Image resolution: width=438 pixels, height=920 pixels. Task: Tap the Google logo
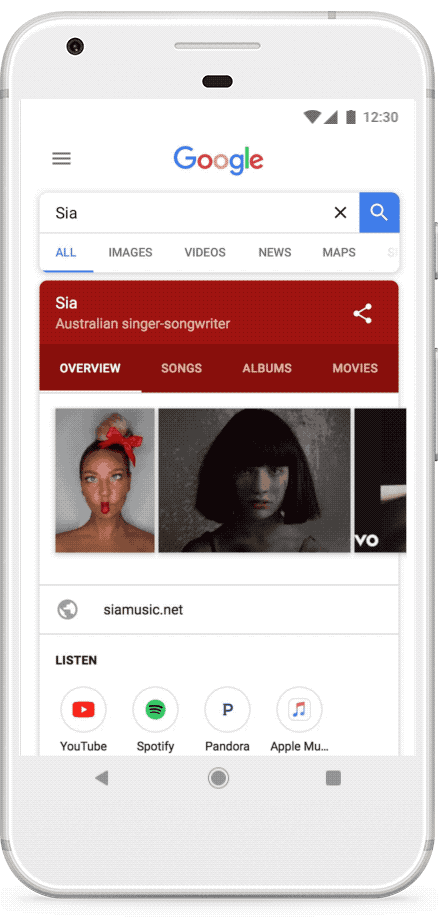218,160
